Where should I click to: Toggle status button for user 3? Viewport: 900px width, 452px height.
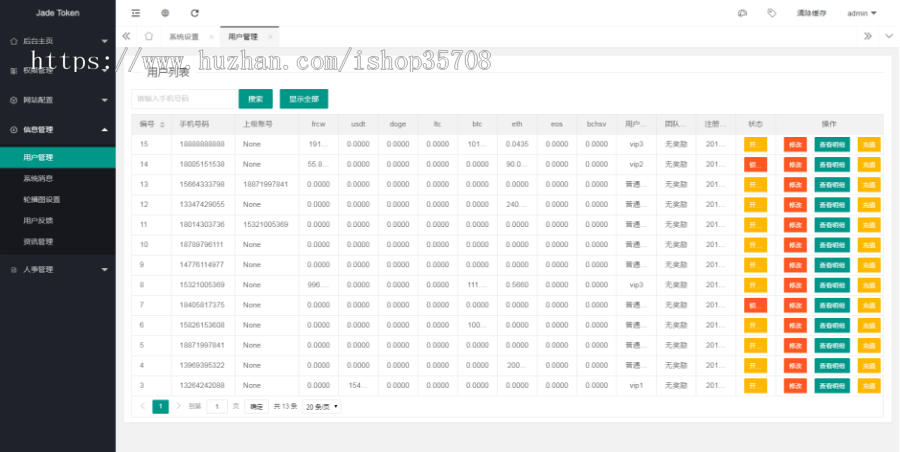[x=755, y=385]
